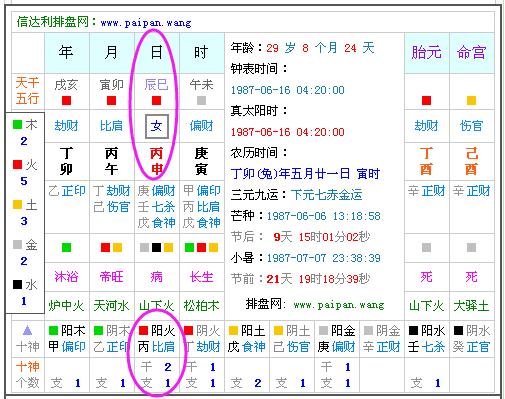Click the 天干五行 row label

(28, 90)
